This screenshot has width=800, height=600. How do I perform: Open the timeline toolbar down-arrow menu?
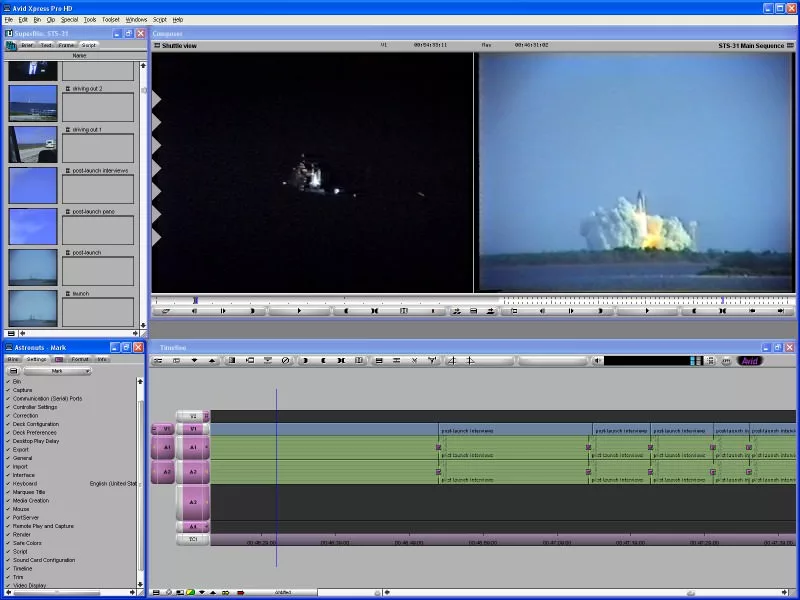(x=194, y=361)
